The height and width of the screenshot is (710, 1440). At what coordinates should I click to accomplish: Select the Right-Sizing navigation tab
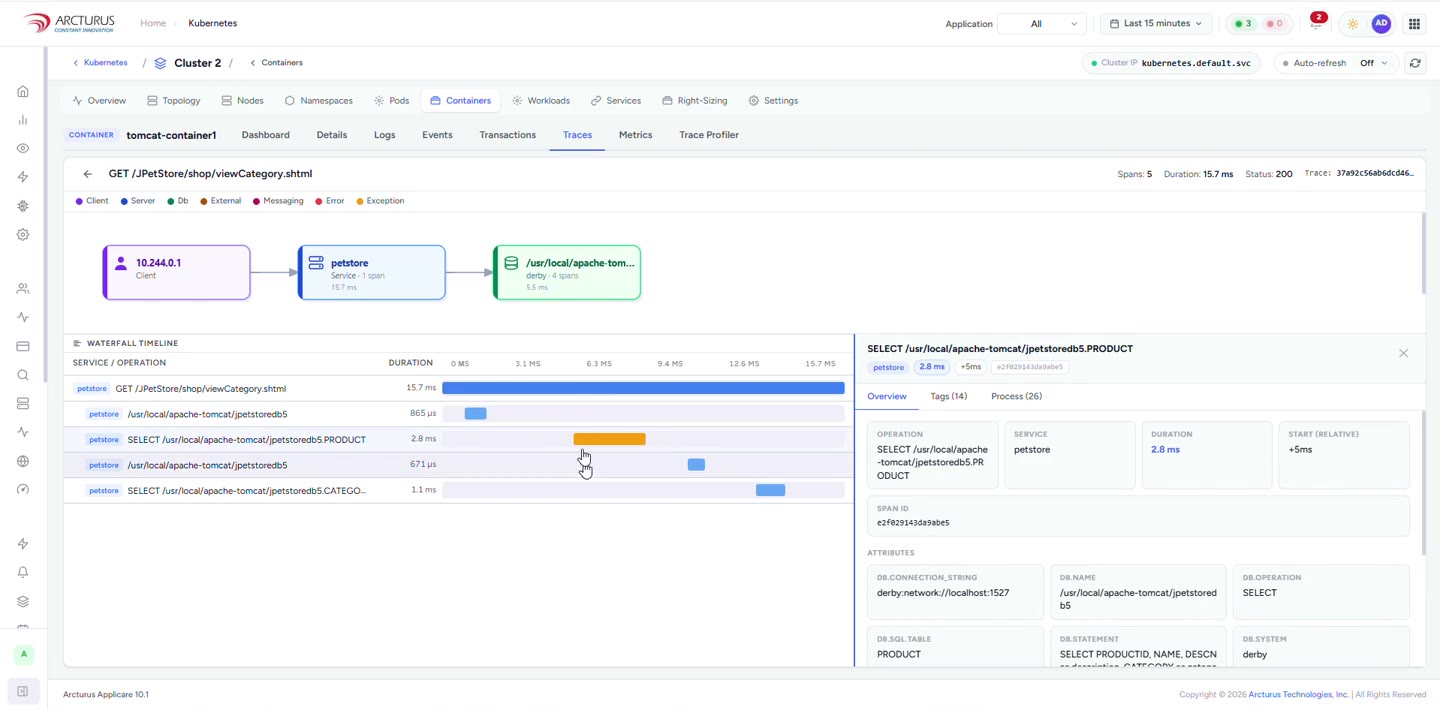coord(694,101)
